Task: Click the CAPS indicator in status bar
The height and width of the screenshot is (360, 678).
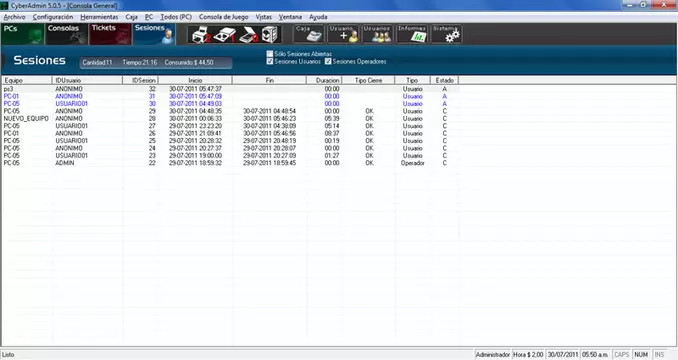Action: point(621,355)
